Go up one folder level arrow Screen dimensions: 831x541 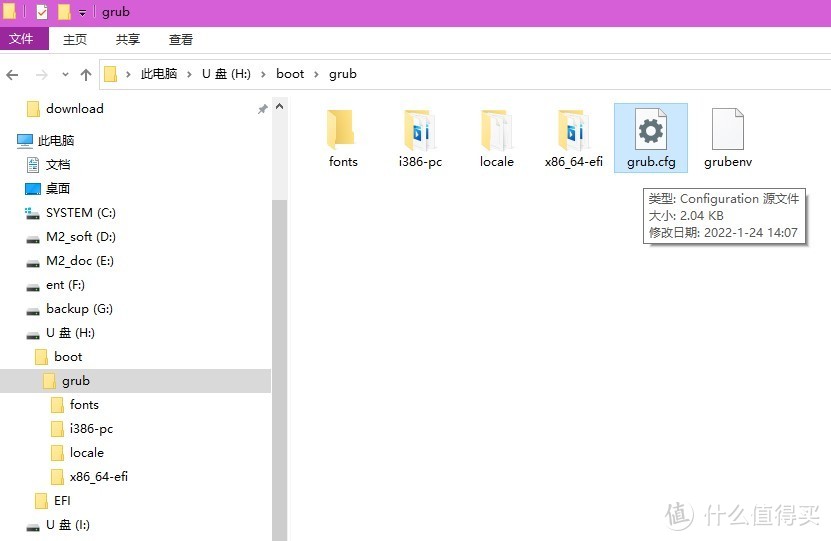pos(86,75)
